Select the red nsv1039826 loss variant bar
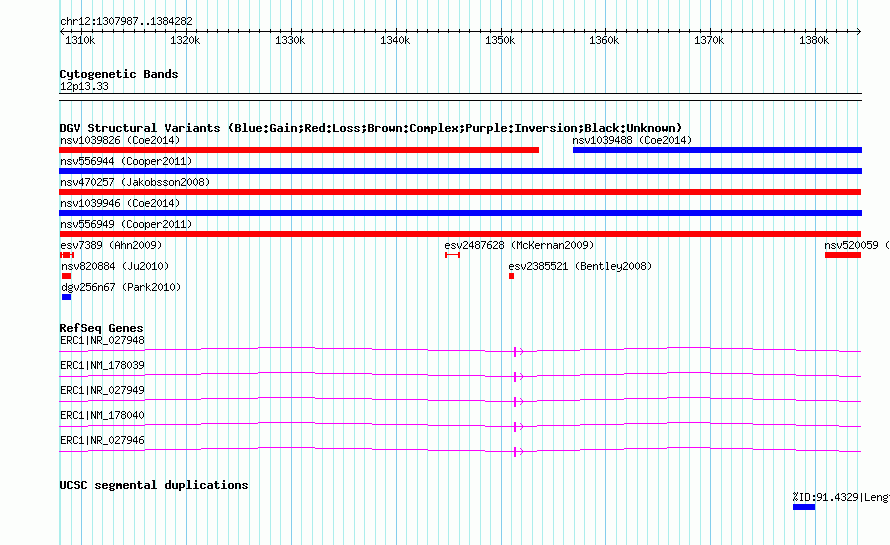 (299, 150)
